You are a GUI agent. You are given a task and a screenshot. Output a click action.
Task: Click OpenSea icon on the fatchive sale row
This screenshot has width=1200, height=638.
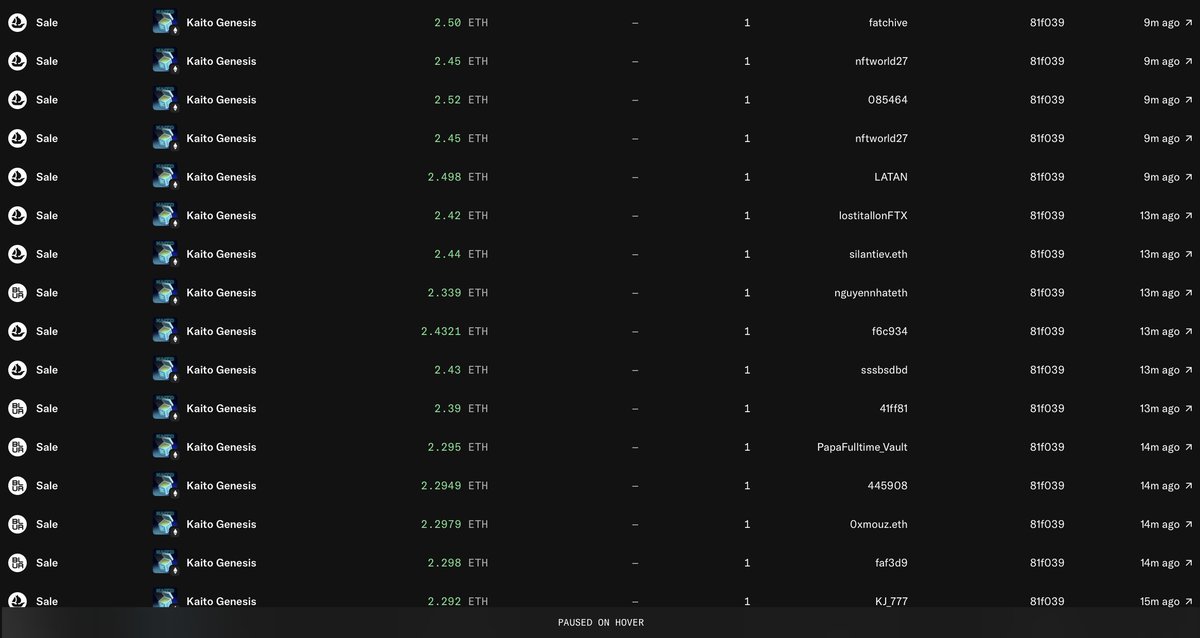pyautogui.click(x=17, y=22)
